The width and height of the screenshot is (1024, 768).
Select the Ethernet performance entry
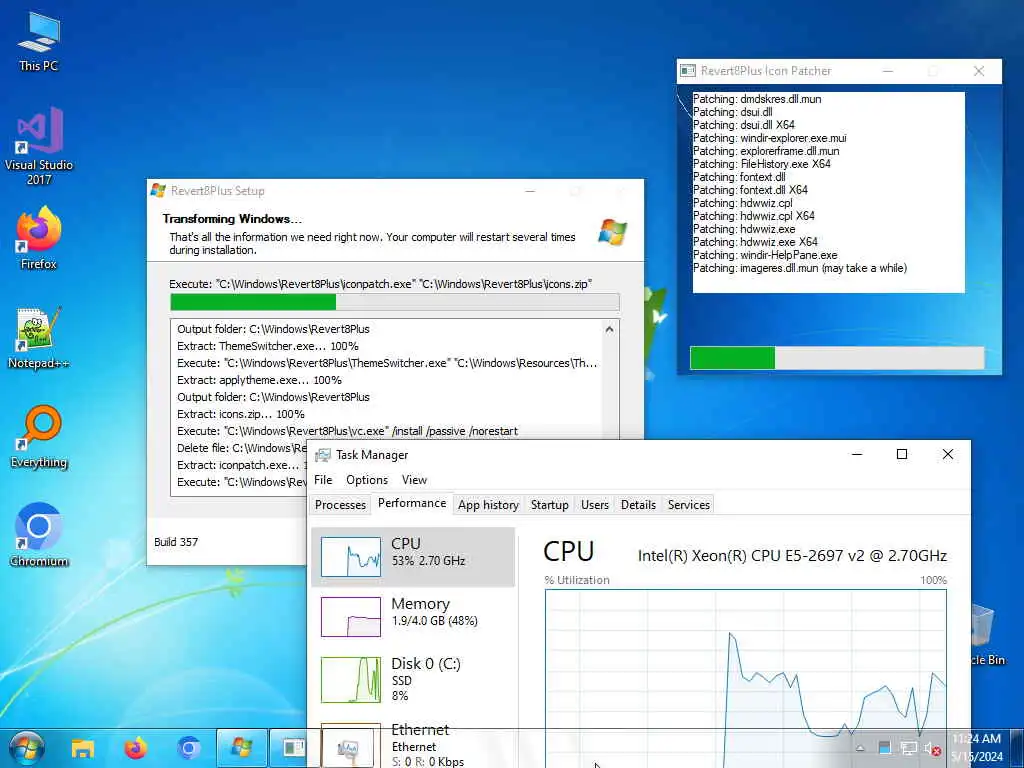pos(413,743)
